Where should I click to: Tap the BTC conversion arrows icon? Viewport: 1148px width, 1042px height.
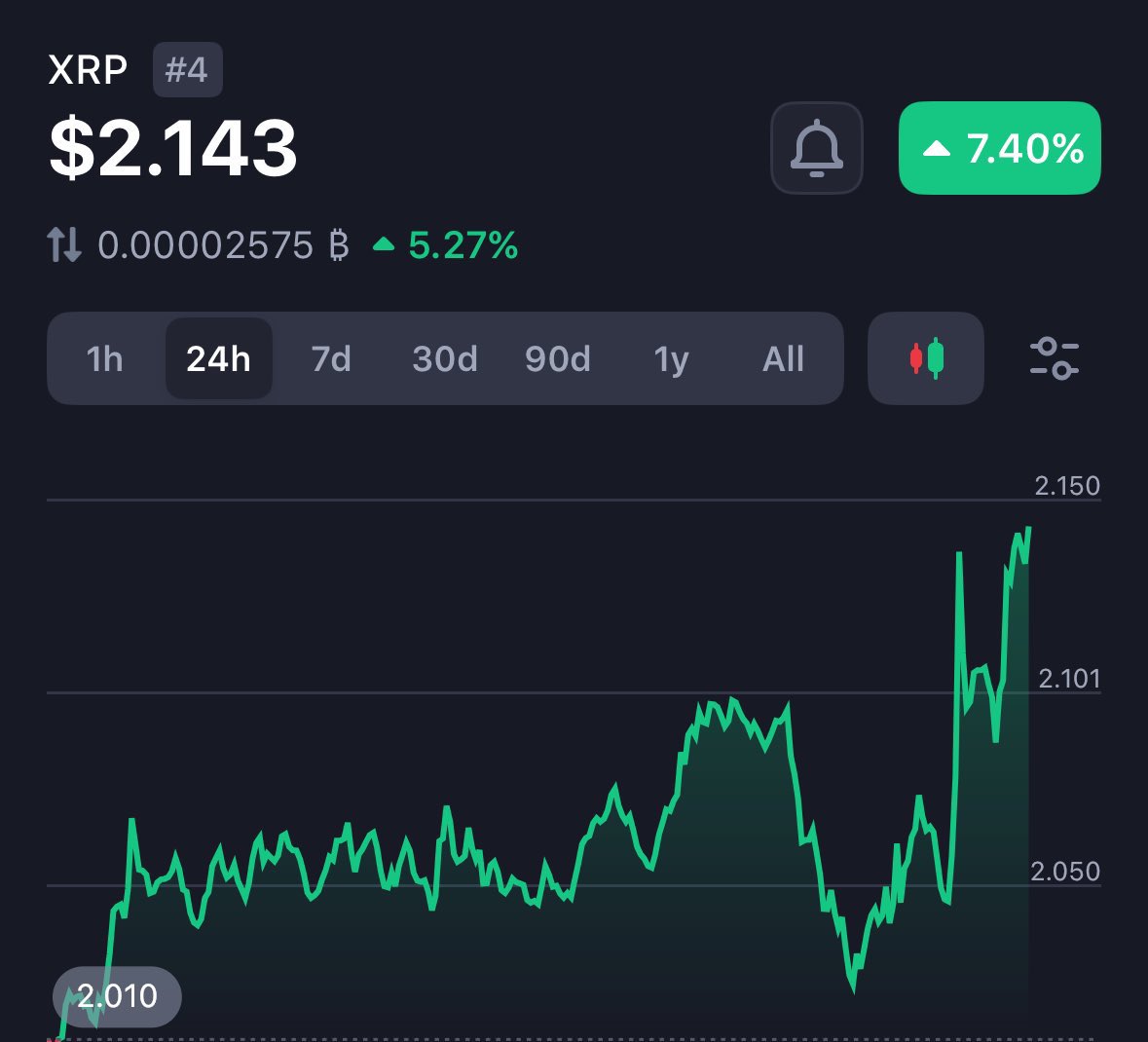click(x=63, y=244)
